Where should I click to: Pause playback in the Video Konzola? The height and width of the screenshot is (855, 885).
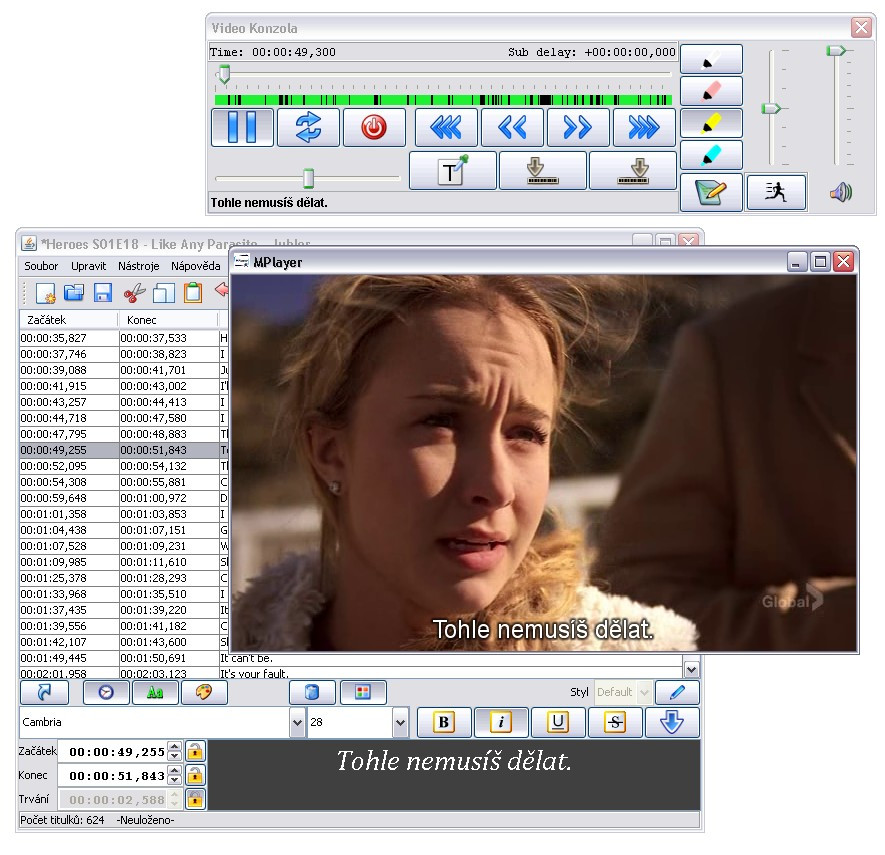242,128
